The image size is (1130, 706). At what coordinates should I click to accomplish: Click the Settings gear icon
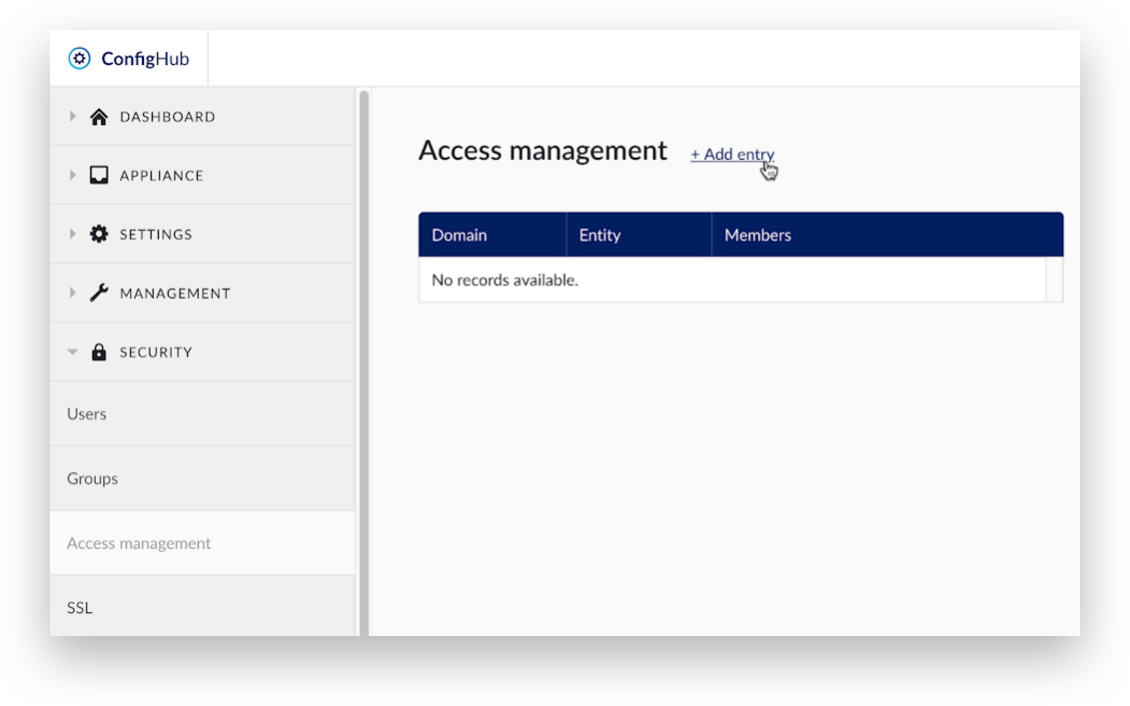(x=99, y=234)
